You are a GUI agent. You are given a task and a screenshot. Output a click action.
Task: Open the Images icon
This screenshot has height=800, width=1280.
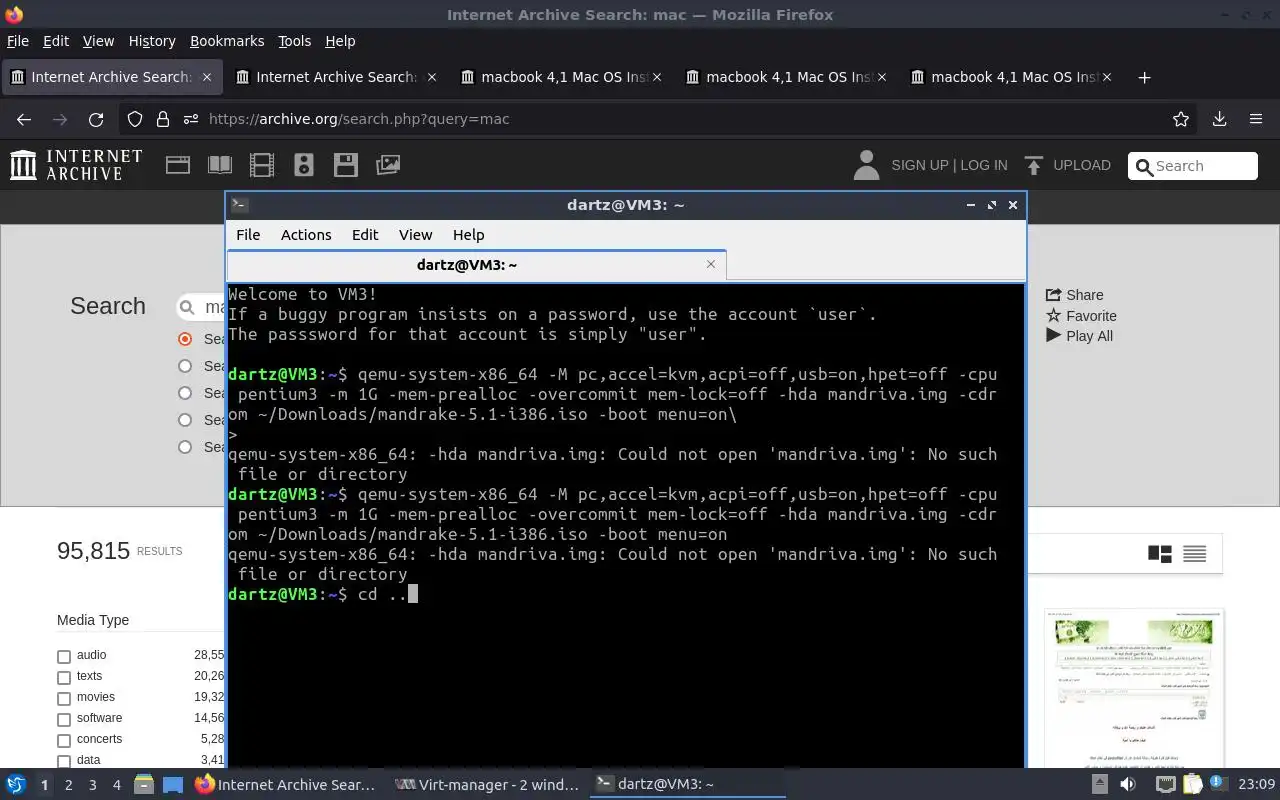[388, 165]
